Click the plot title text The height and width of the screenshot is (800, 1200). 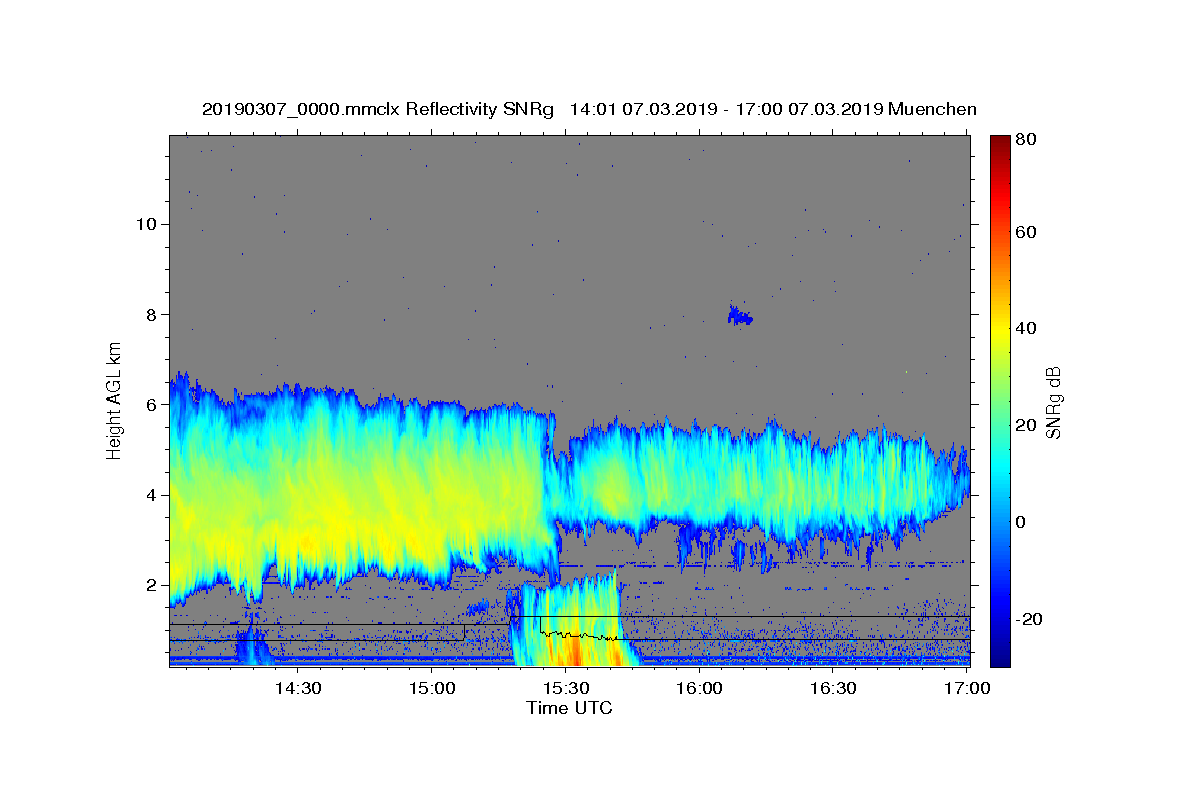pyautogui.click(x=589, y=109)
